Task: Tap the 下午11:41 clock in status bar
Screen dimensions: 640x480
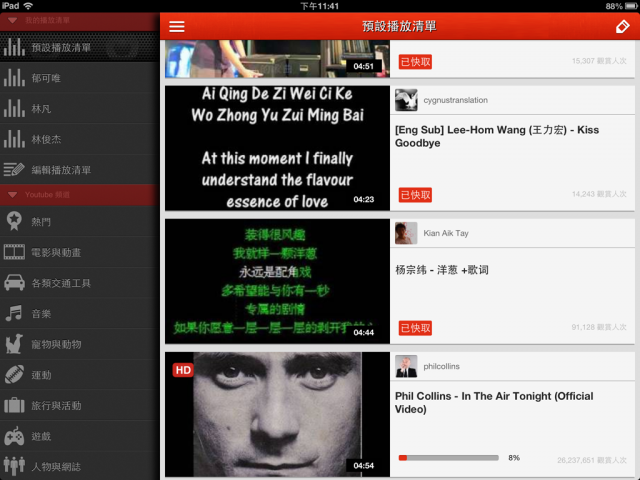Action: coord(320,6)
